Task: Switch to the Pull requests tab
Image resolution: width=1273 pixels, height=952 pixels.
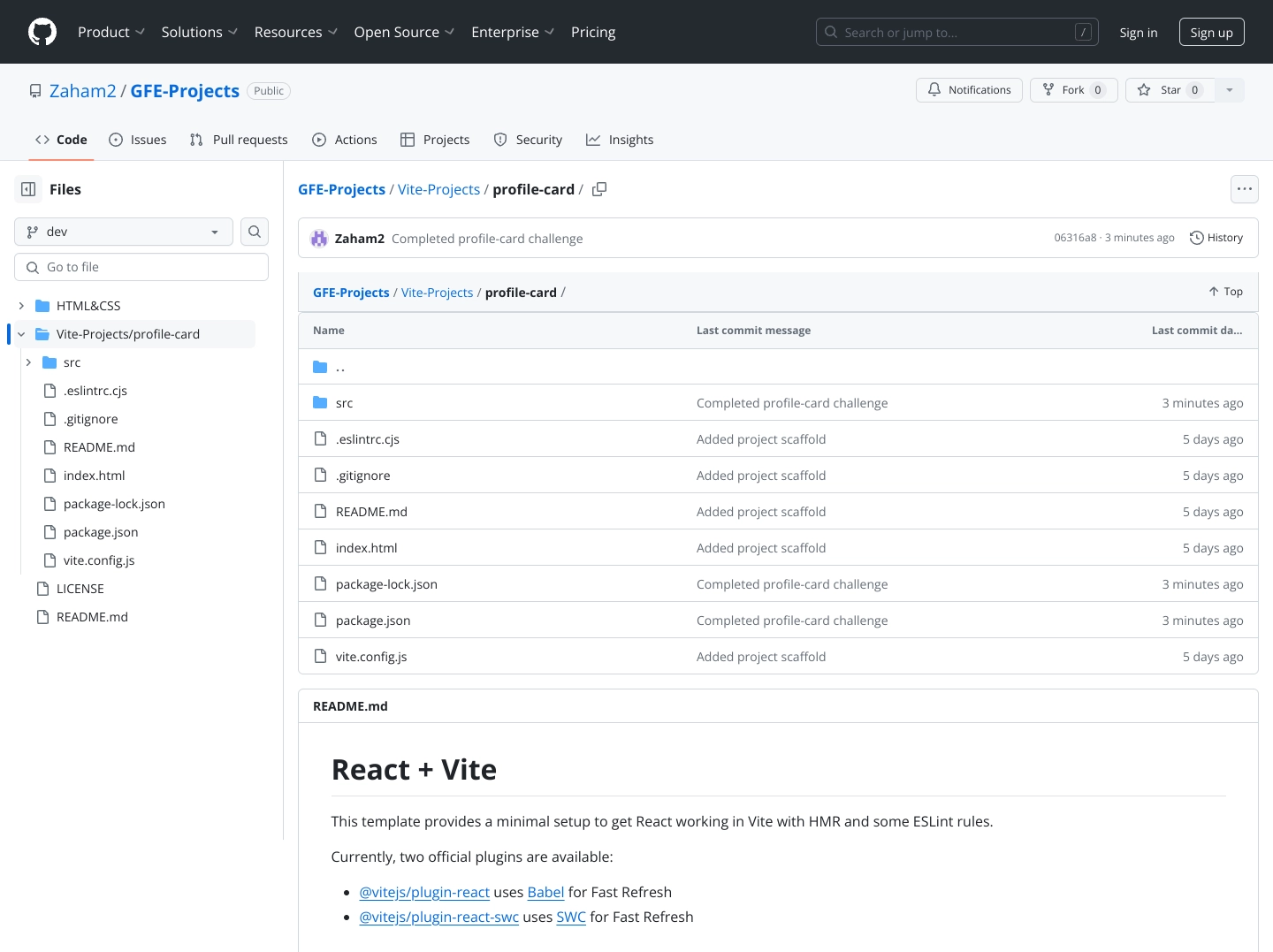Action: click(239, 140)
